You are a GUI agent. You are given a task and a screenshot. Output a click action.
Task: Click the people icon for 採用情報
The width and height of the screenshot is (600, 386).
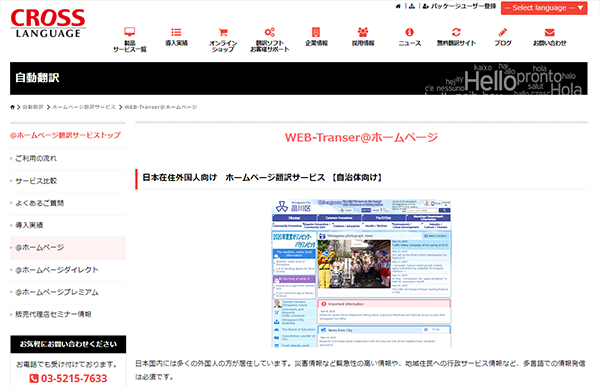[363, 32]
